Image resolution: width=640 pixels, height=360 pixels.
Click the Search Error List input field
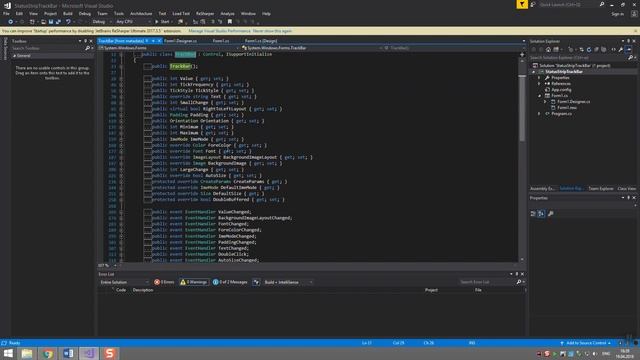tap(486, 282)
